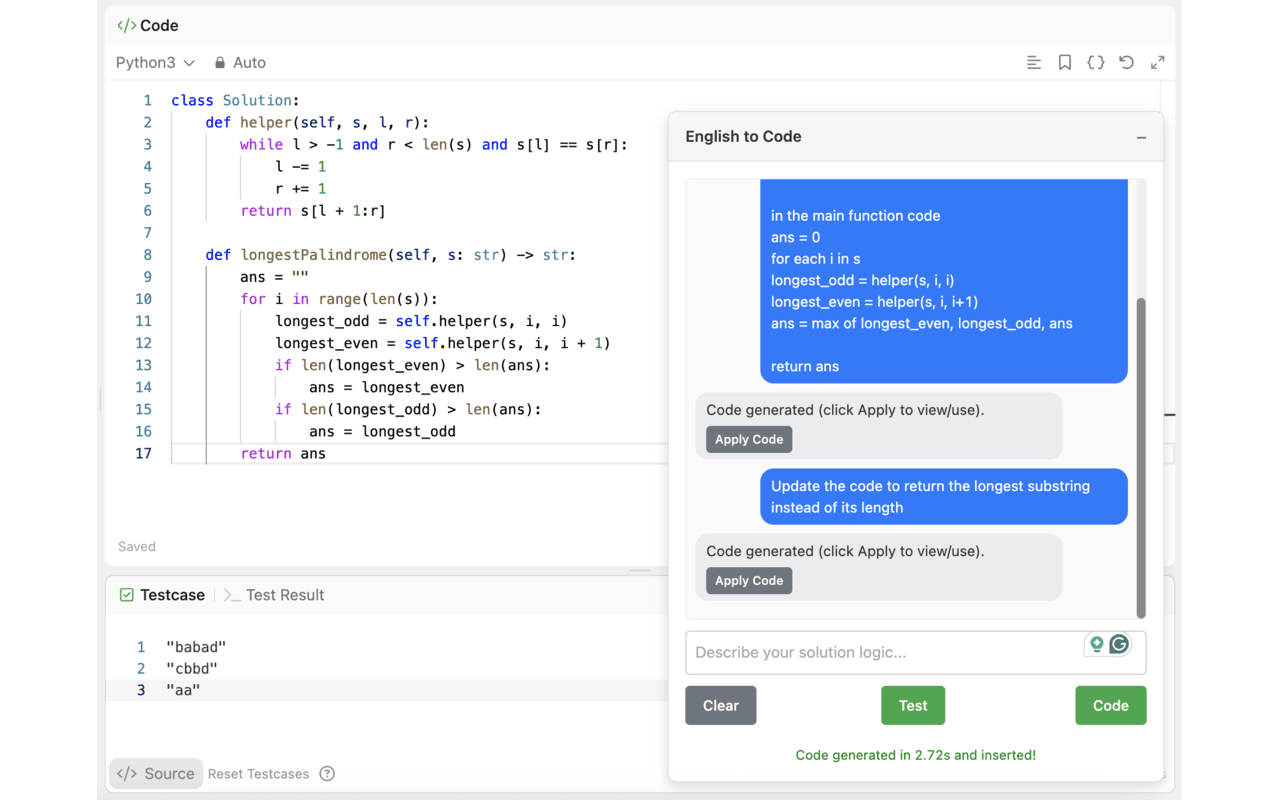This screenshot has width=1280, height=800.
Task: Focus the 'Describe your solution logic' input
Action: [x=885, y=653]
